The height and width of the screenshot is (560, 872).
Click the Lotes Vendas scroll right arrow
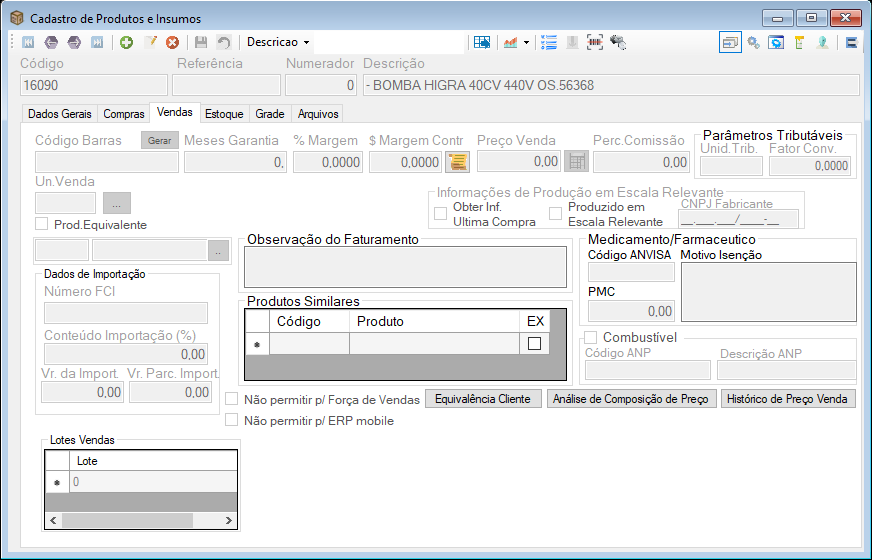(x=229, y=521)
